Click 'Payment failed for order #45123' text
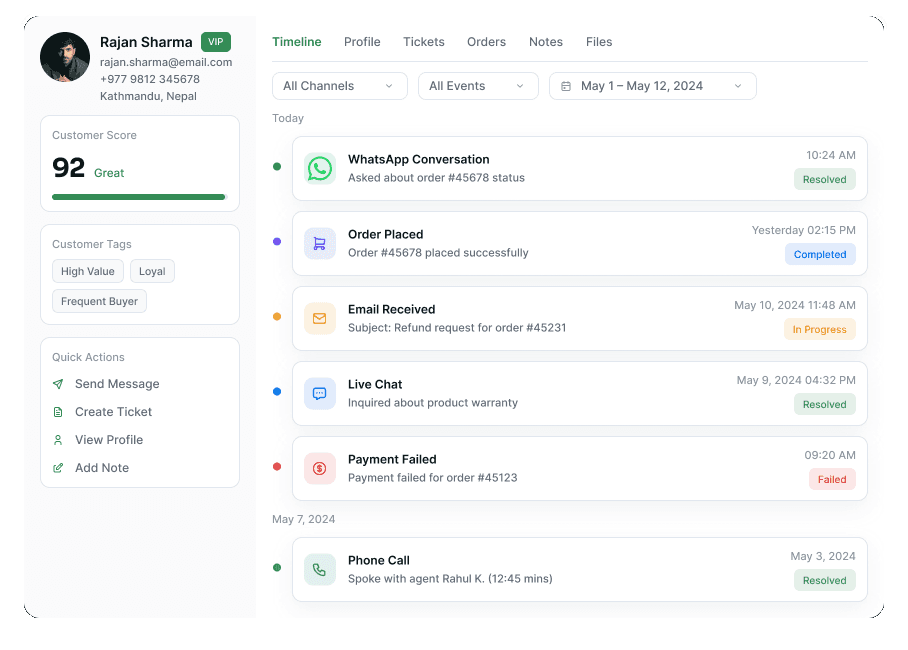908x650 pixels. point(433,477)
